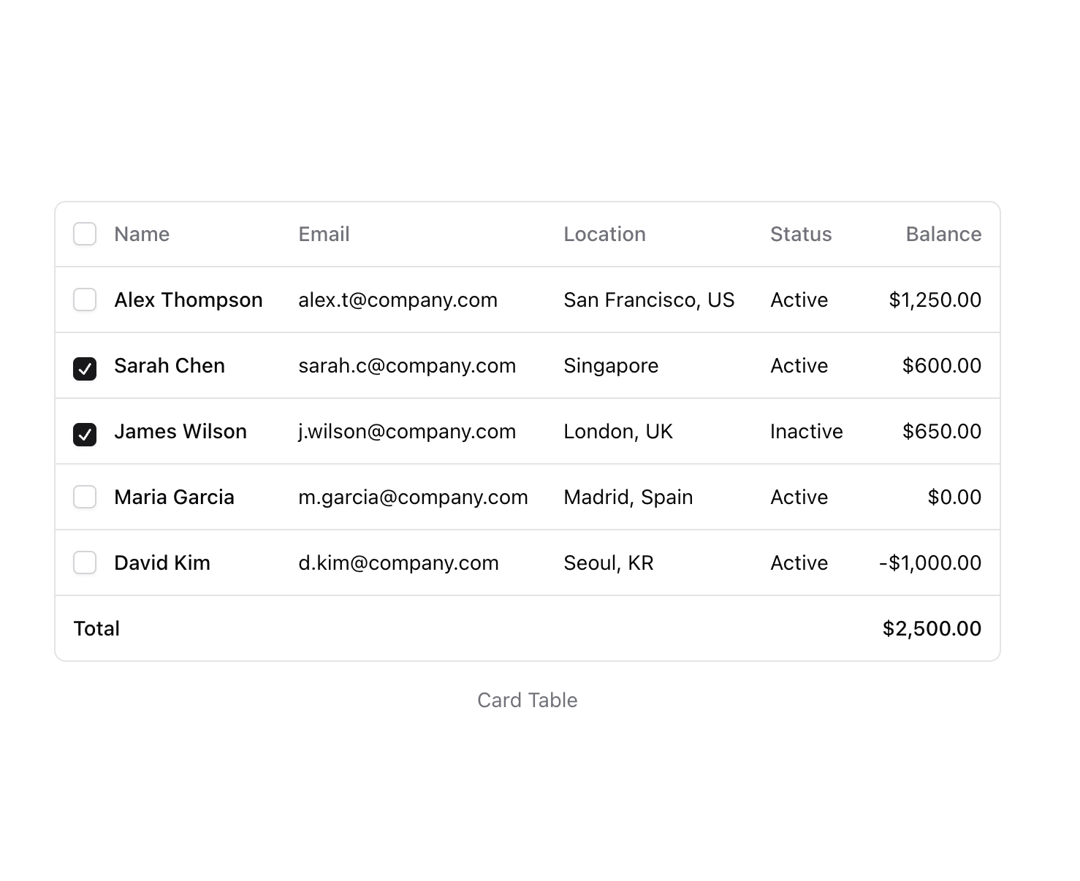Toggle the select-all checkbox in the header

coord(85,234)
